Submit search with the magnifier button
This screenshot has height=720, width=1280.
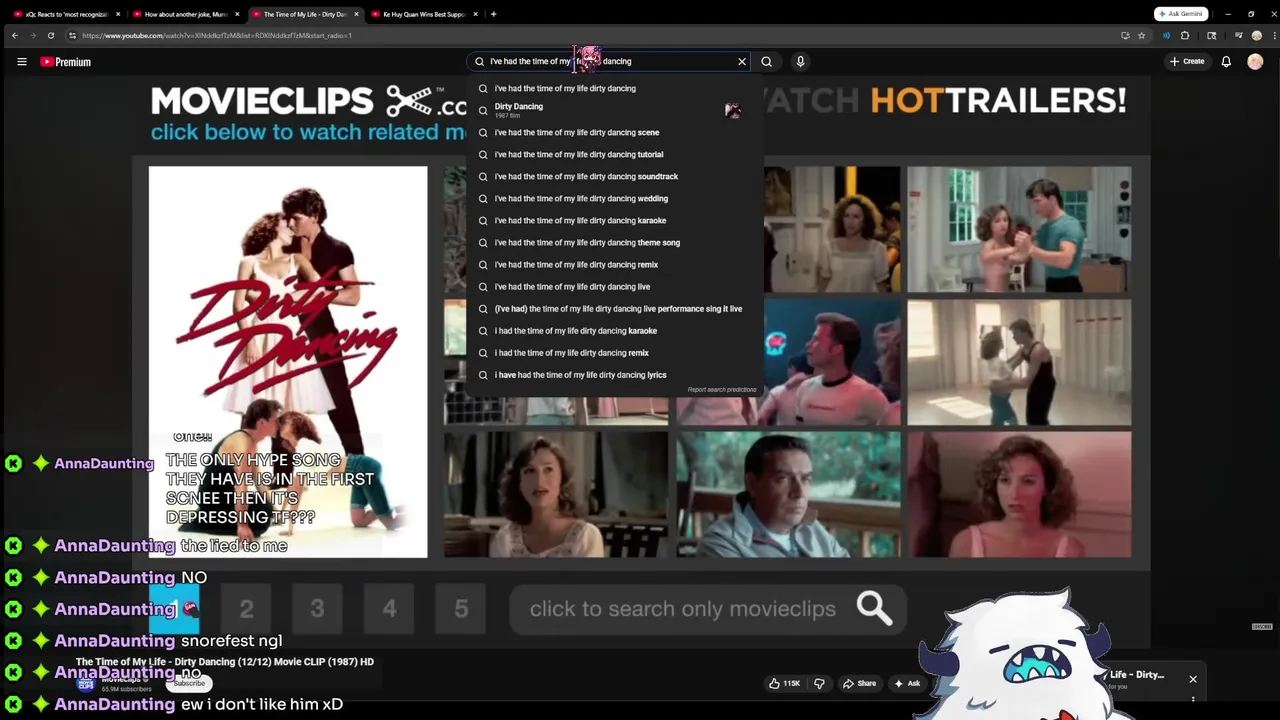767,61
